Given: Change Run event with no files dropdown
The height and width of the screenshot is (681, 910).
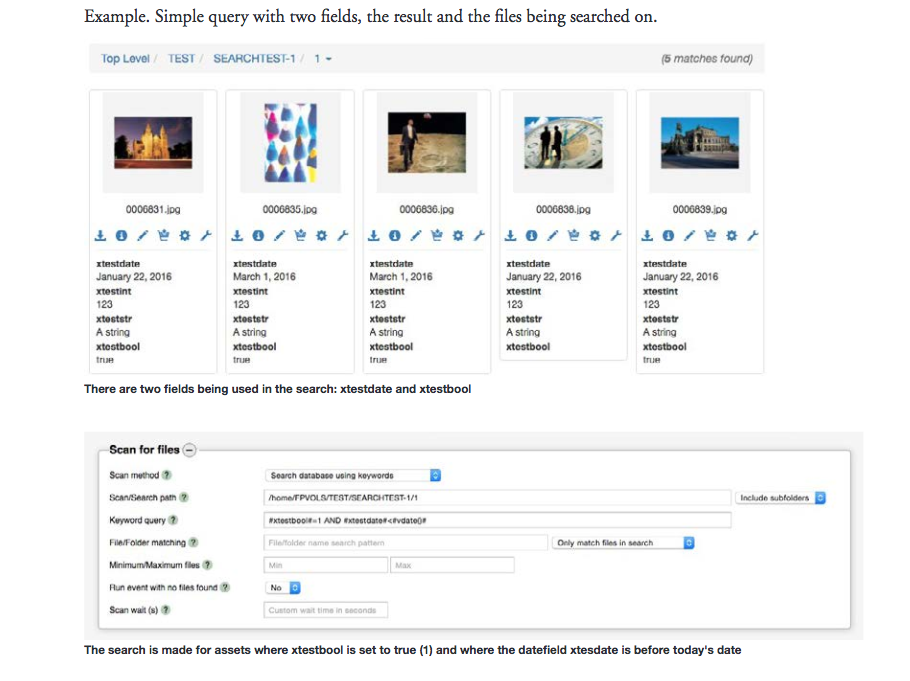Looking at the screenshot, I should pos(283,588).
